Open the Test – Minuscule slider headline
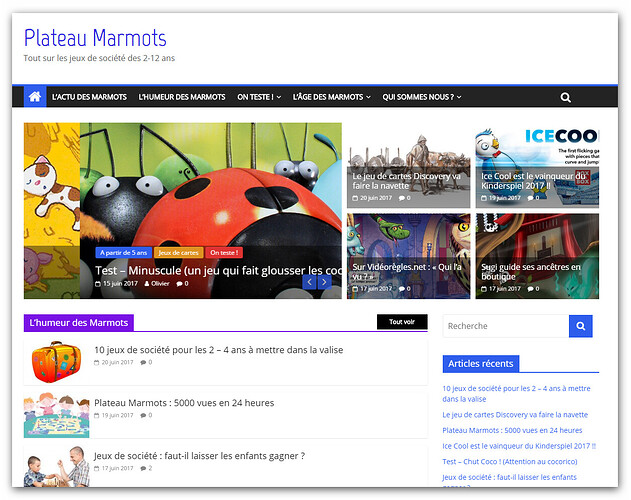The width and height of the screenshot is (631, 500). click(x=219, y=271)
